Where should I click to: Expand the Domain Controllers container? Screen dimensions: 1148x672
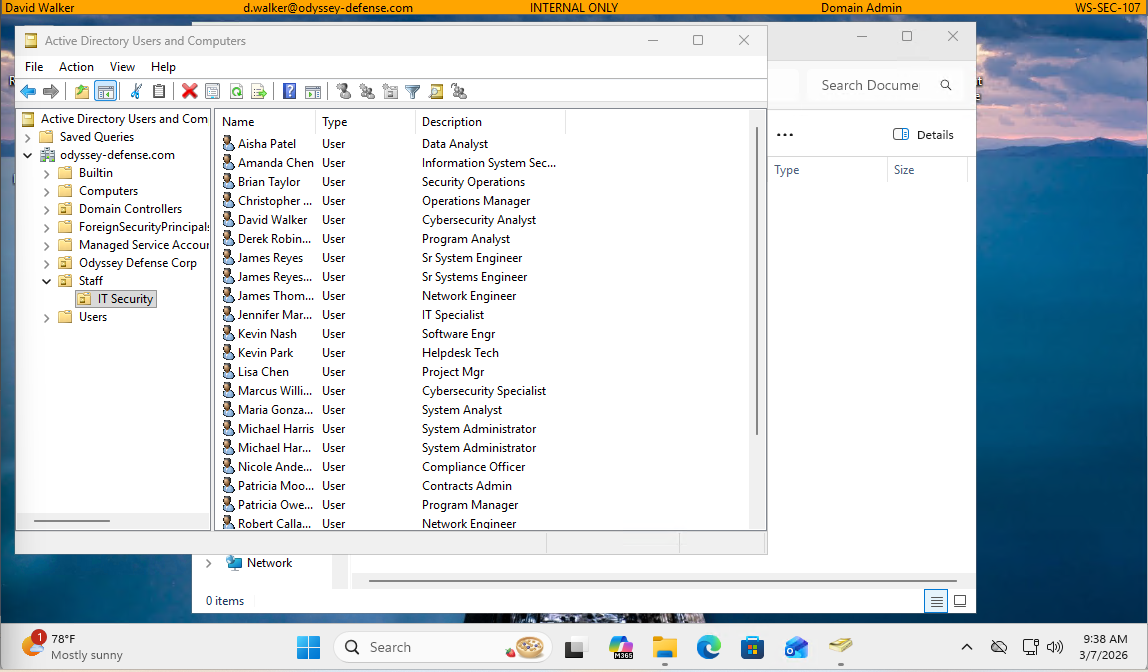[x=45, y=208]
